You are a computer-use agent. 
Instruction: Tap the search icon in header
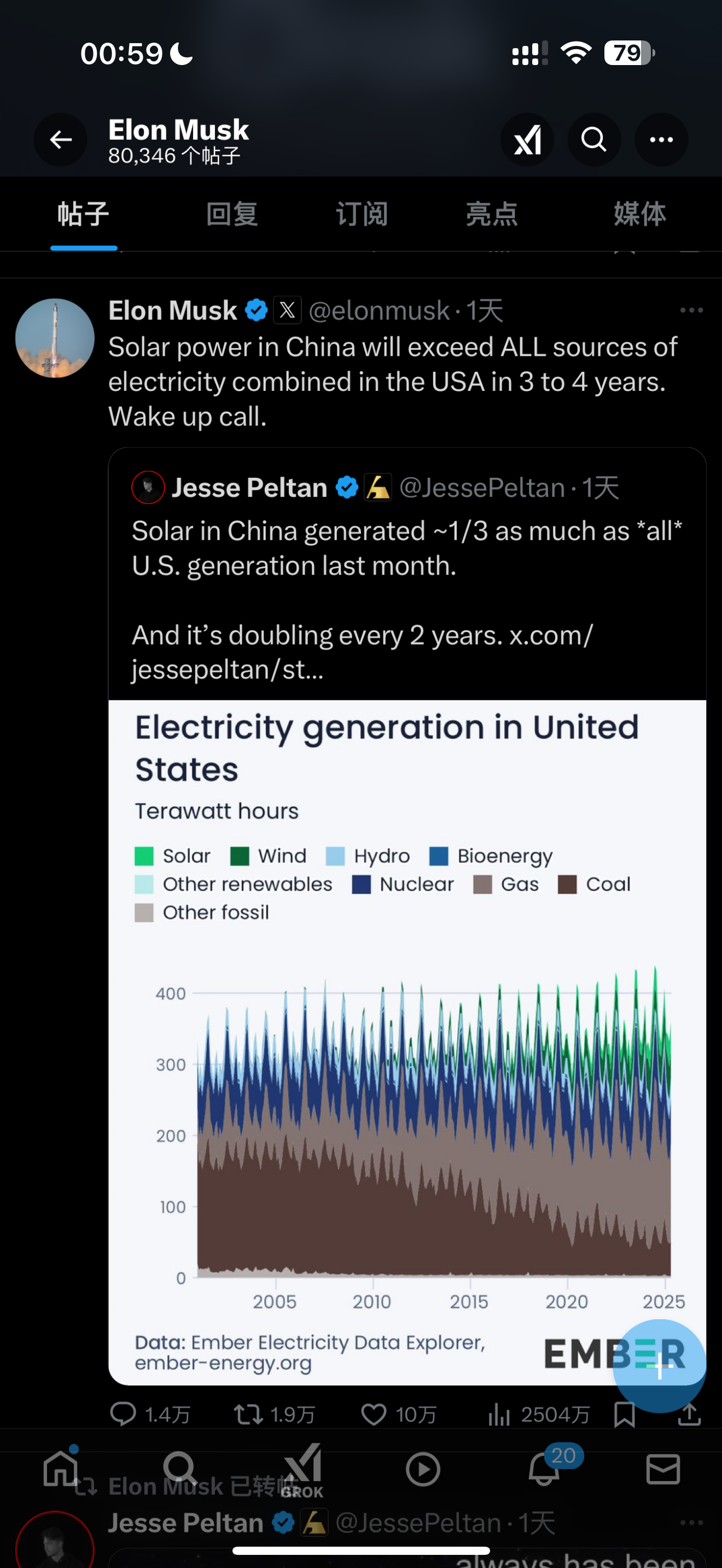tap(594, 140)
